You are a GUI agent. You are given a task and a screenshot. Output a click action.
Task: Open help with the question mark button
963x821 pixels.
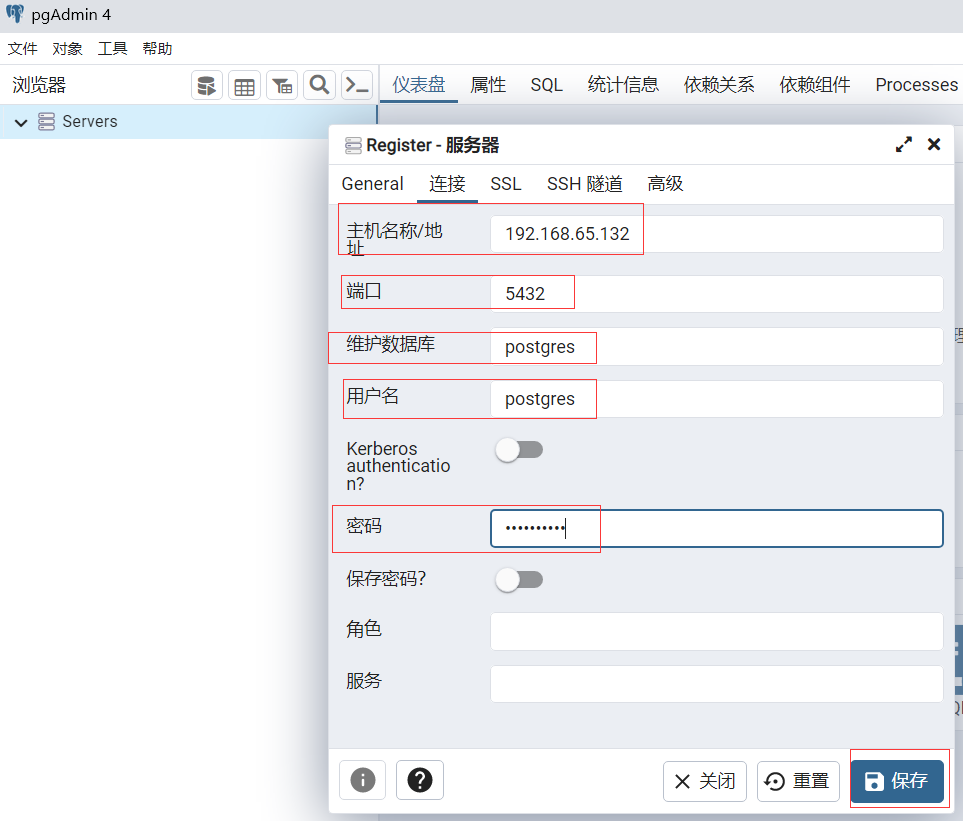(x=419, y=780)
